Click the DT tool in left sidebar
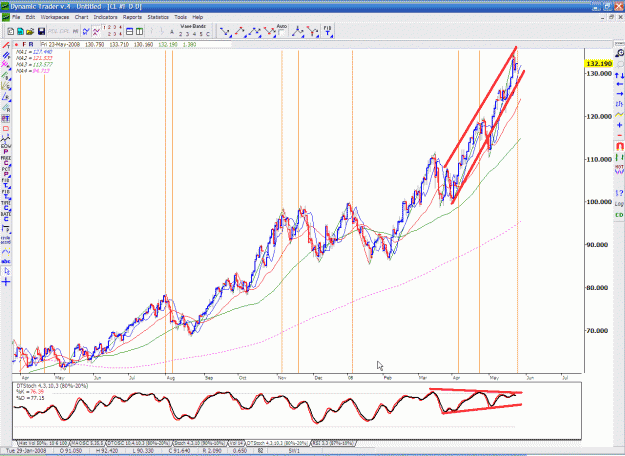Viewport: 625px width, 456px height. point(6,118)
